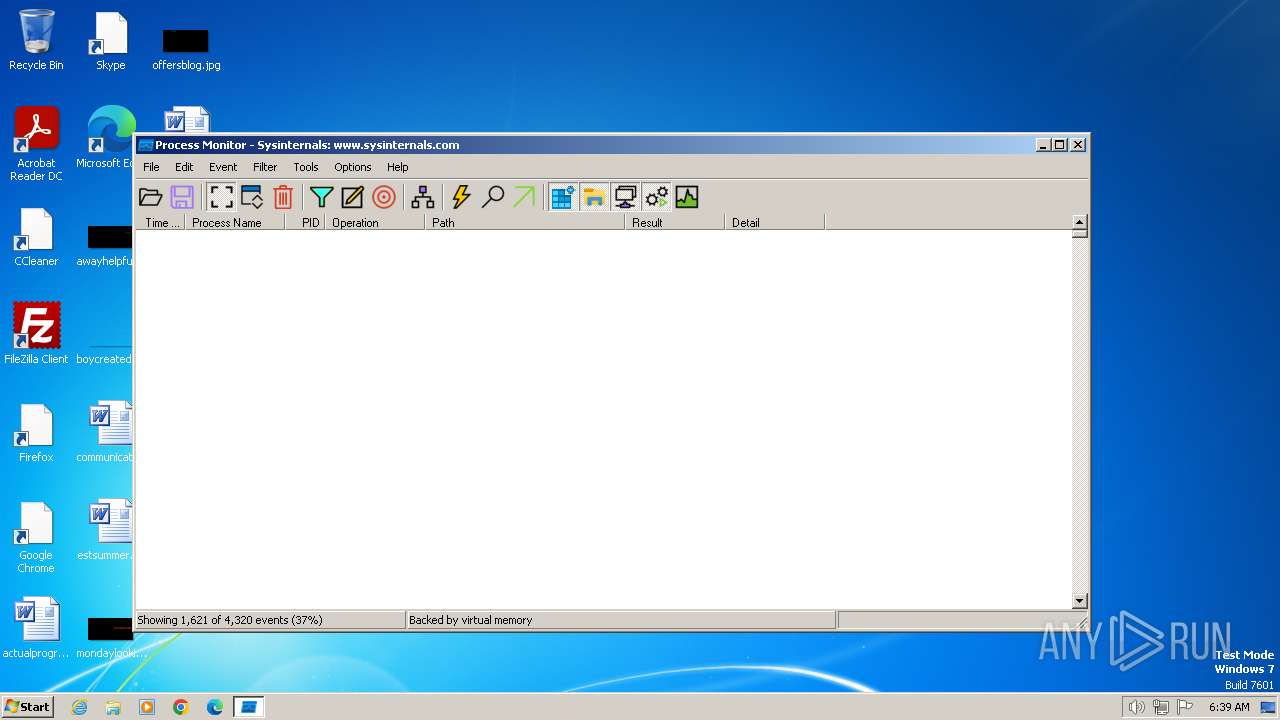The image size is (1280, 720).
Task: Select the Acrobat Reader DC desktop icon
Action: click(36, 144)
